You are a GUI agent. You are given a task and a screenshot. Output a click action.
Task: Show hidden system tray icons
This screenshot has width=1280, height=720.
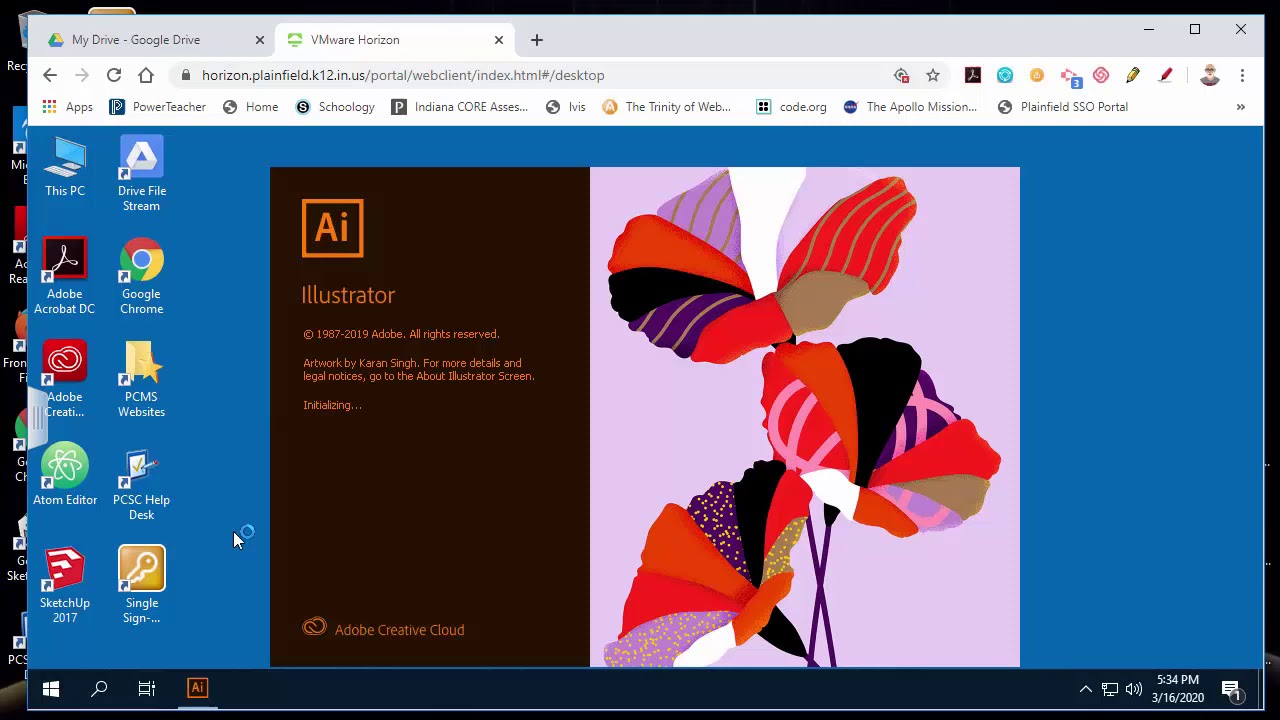click(1085, 689)
